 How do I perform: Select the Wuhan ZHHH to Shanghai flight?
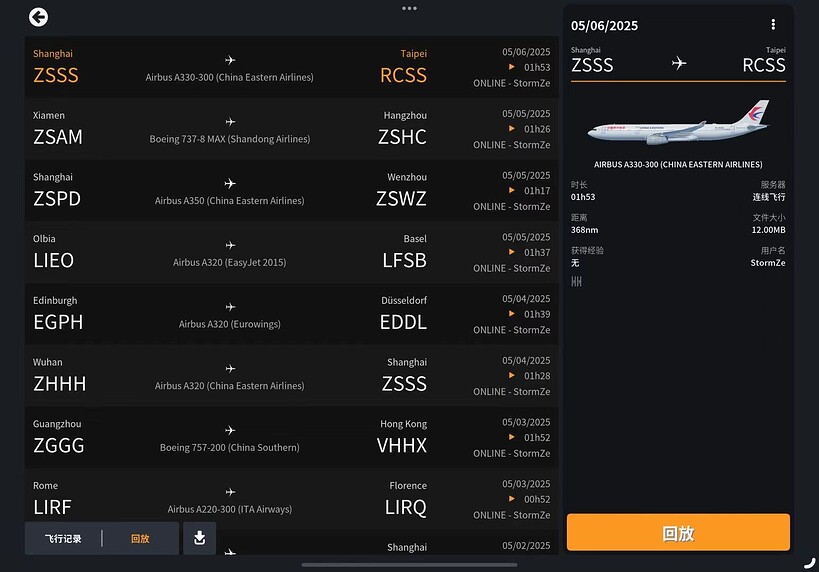point(291,376)
